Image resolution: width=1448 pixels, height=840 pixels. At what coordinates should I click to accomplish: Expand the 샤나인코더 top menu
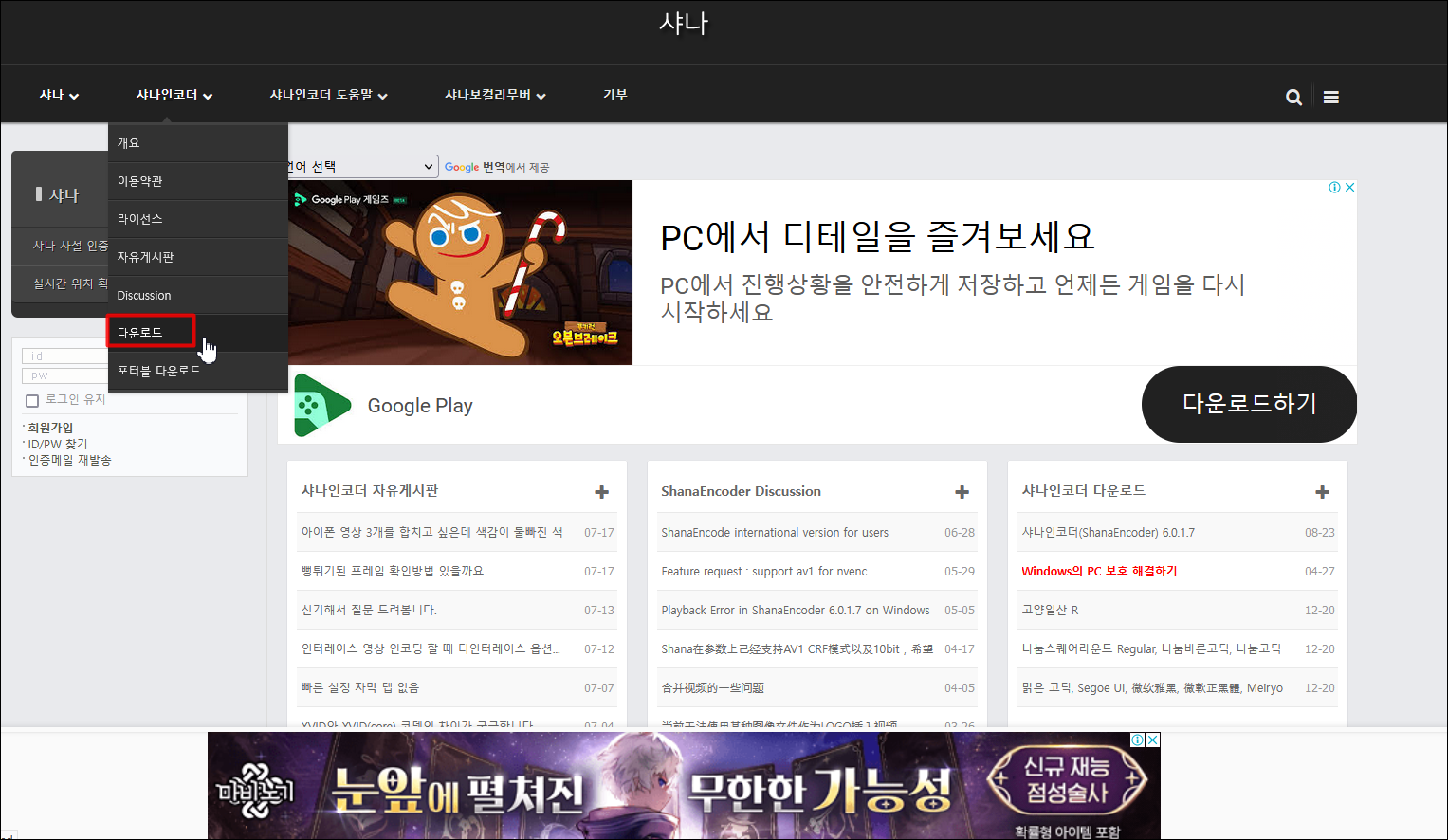tap(174, 95)
